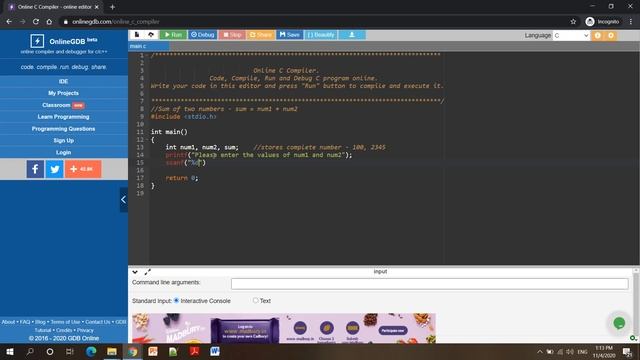Image resolution: width=640 pixels, height=360 pixels.
Task: Open a new browser tab
Action: [x=112, y=7]
